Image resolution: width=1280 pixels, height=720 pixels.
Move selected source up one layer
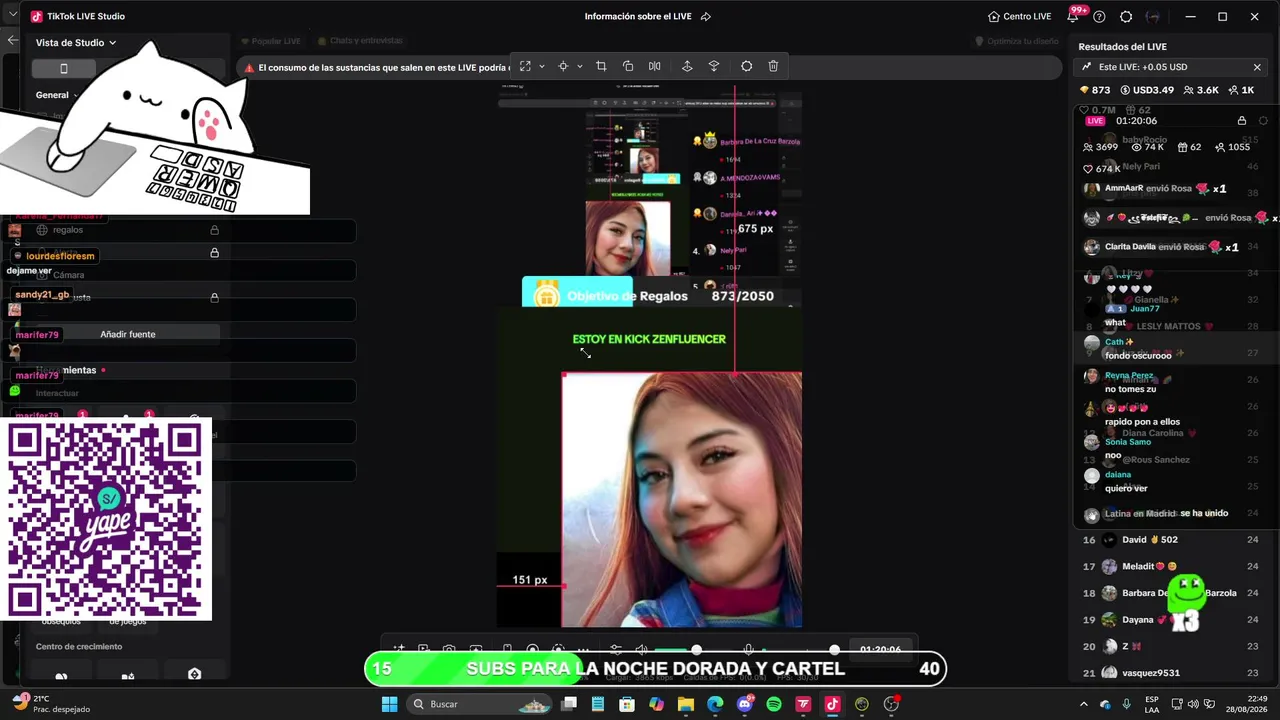coord(687,66)
